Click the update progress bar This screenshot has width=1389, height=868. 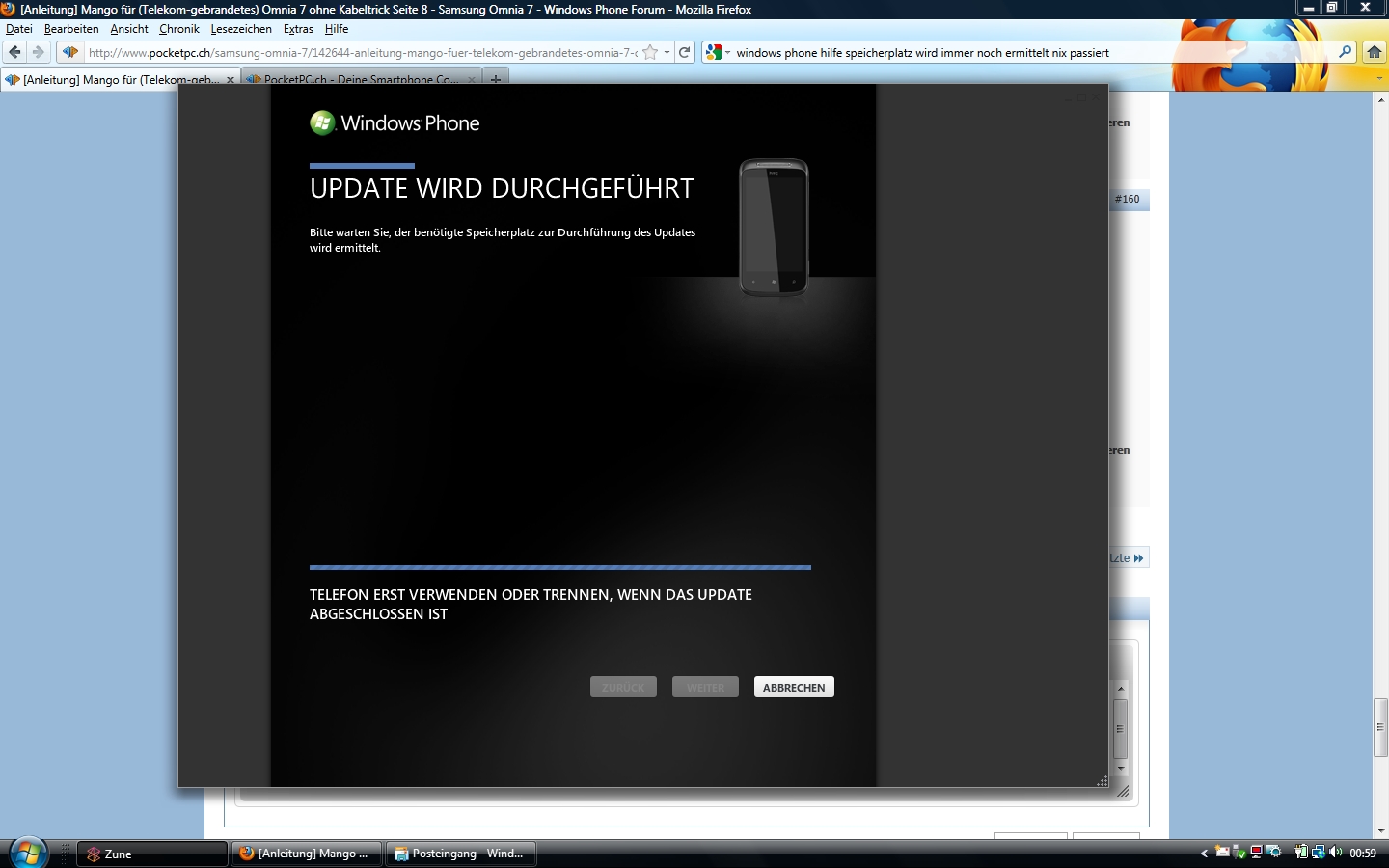tap(560, 568)
